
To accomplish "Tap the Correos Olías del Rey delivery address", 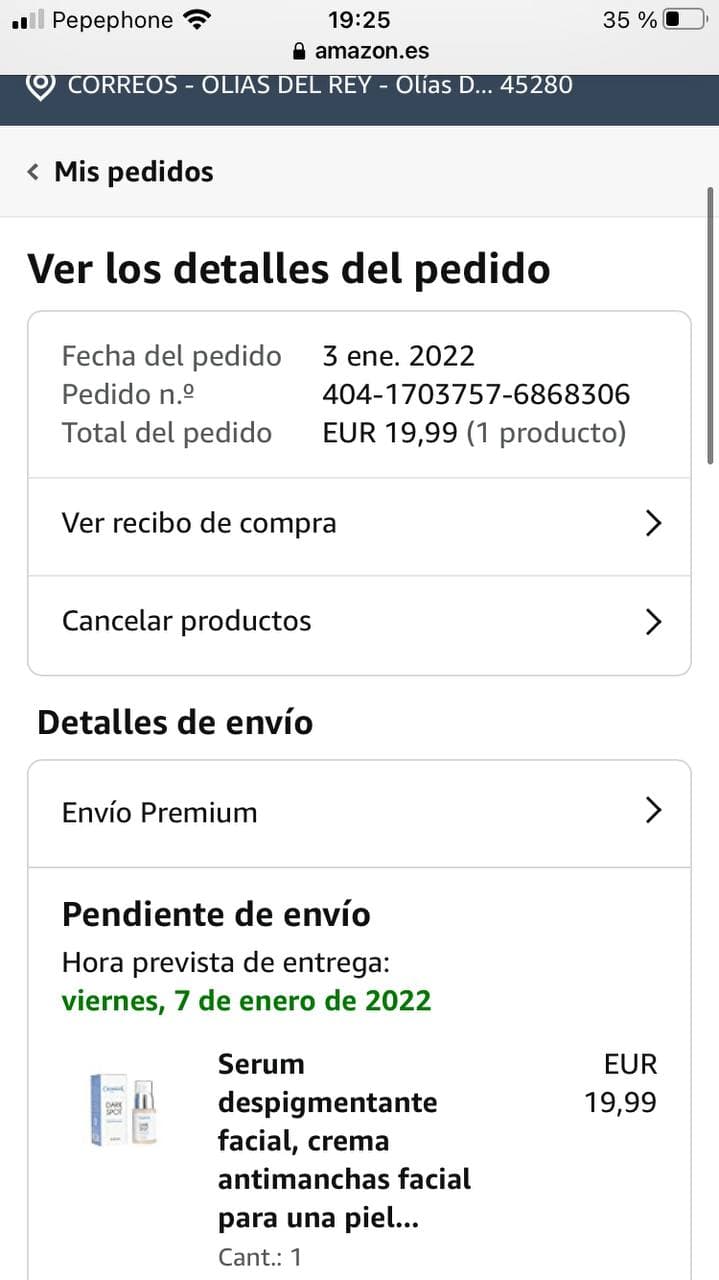I will 320,86.
